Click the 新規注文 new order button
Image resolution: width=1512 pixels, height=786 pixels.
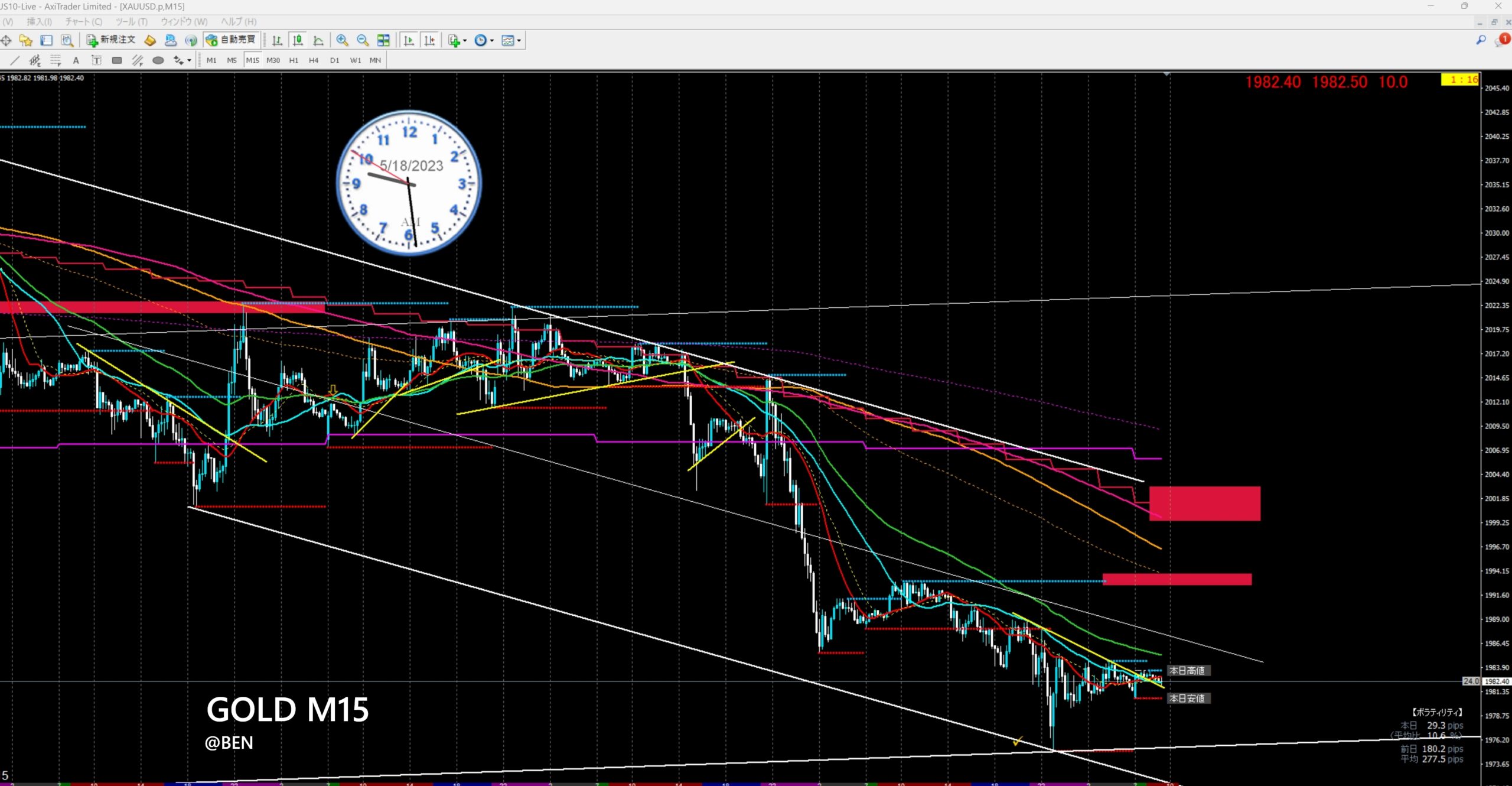click(111, 40)
